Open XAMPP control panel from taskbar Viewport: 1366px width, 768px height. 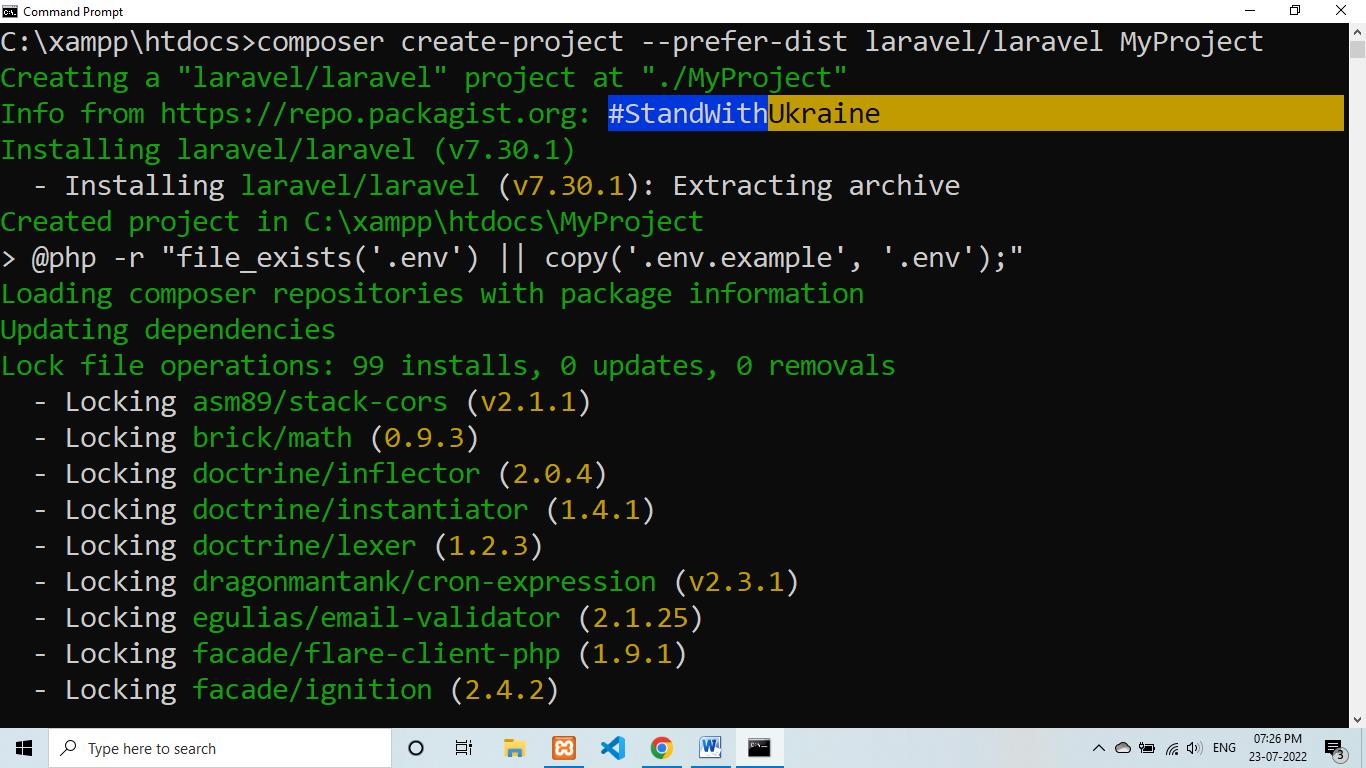[563, 748]
